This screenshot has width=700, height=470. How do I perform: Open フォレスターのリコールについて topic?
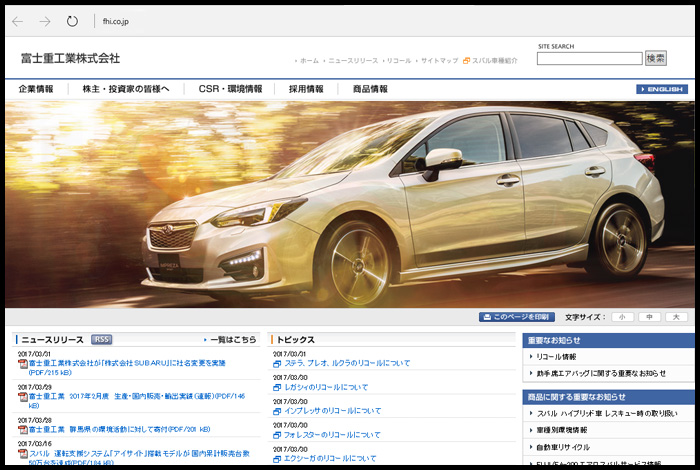click(332, 435)
